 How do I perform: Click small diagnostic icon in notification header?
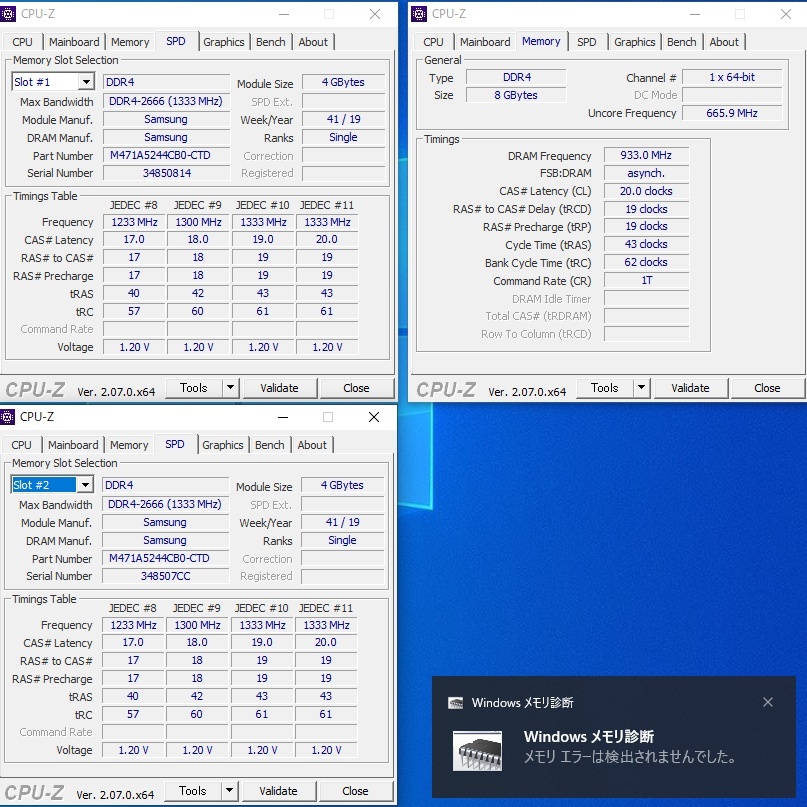(455, 703)
